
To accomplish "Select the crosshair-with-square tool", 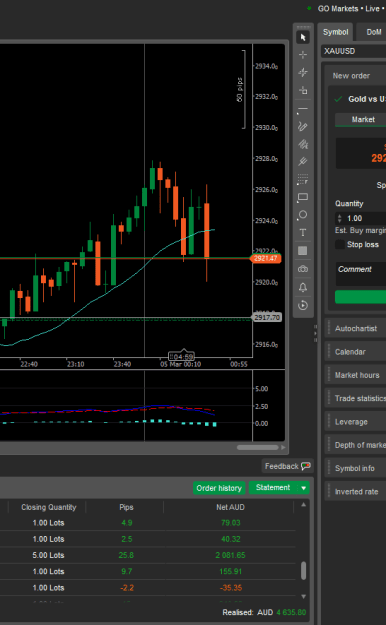I will (x=303, y=90).
